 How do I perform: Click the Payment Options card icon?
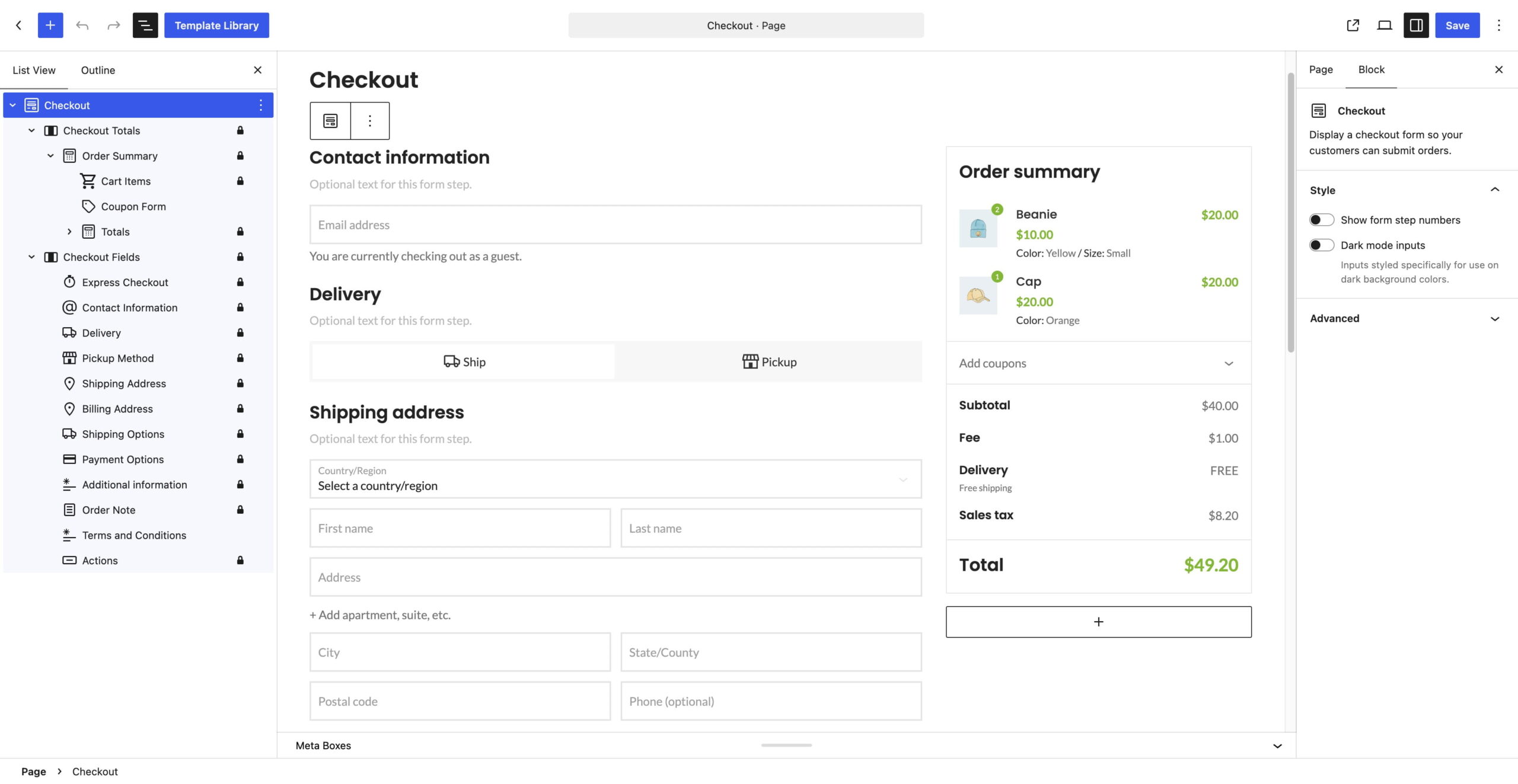pos(69,459)
